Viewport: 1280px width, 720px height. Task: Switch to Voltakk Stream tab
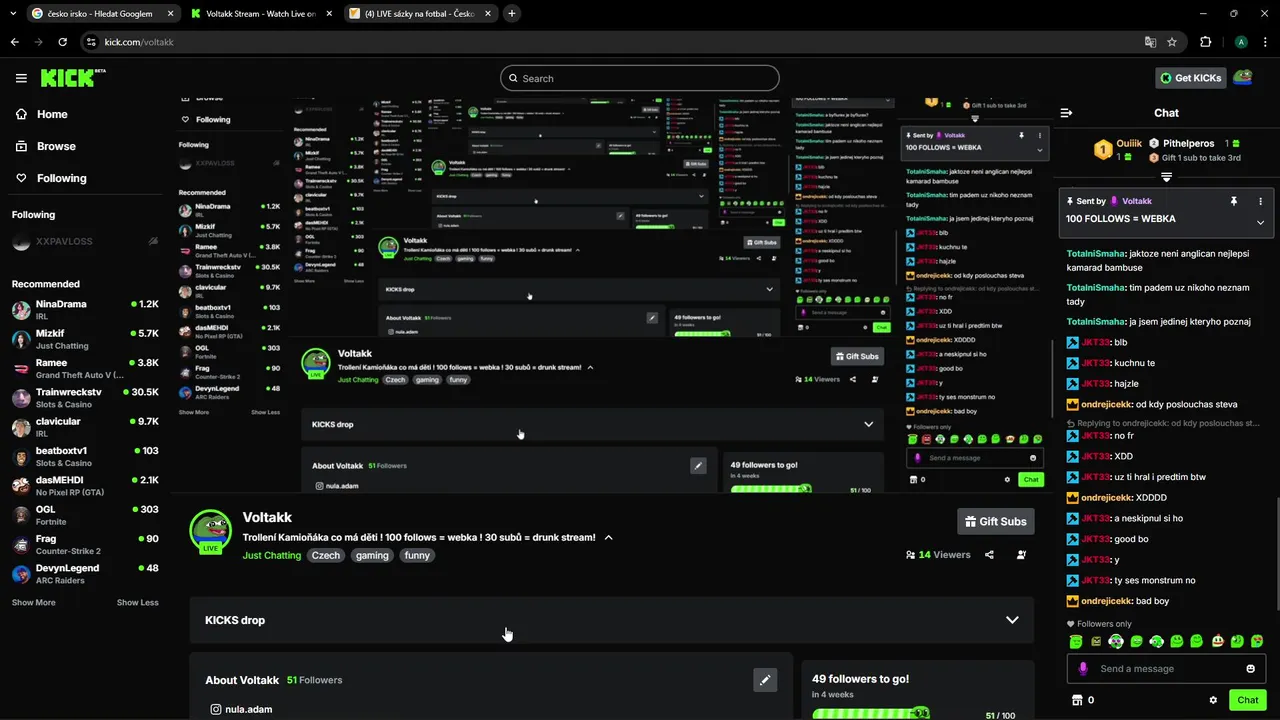click(x=262, y=13)
